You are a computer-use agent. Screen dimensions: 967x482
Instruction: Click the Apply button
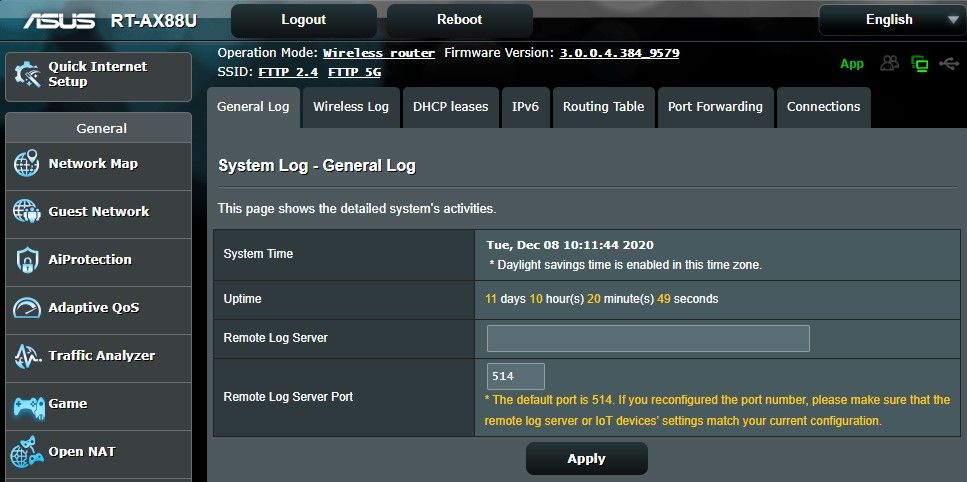pyautogui.click(x=586, y=459)
